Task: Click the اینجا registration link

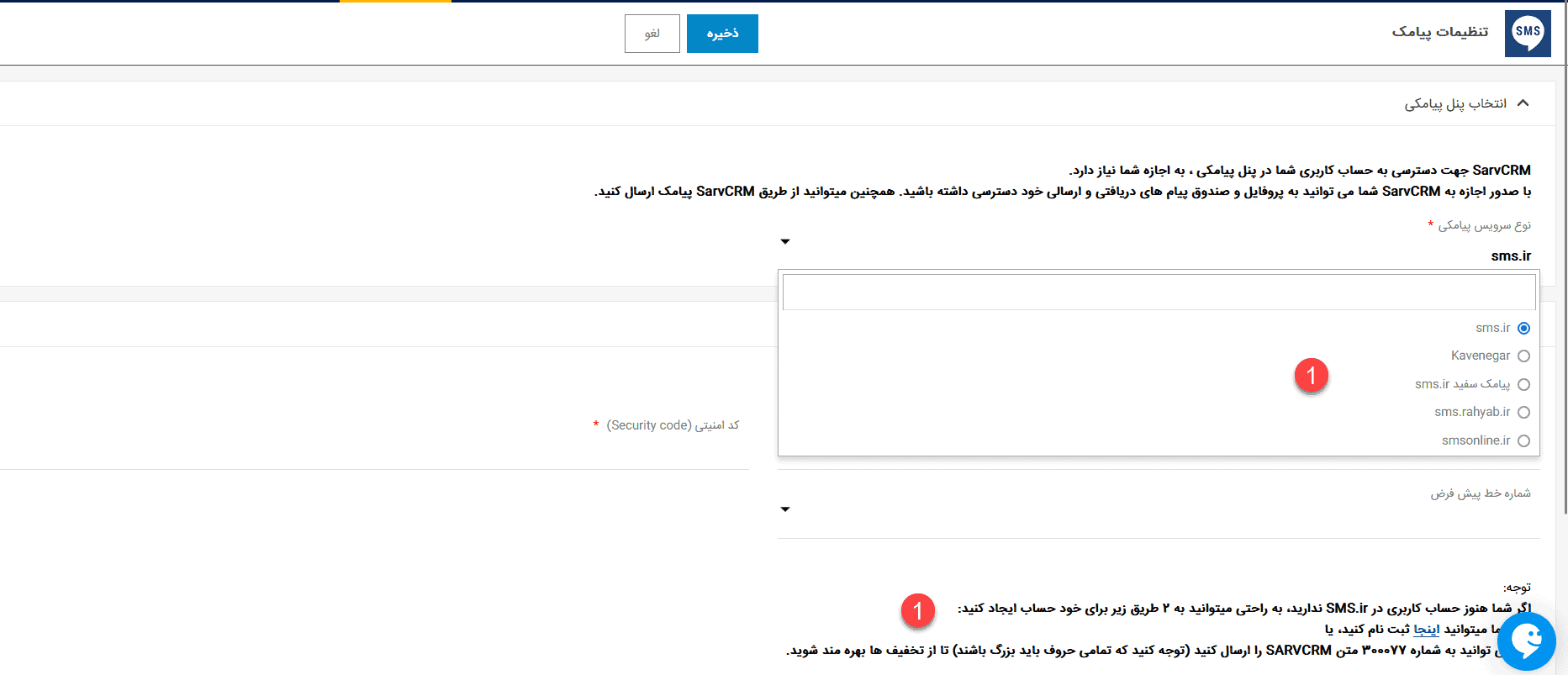Action: pos(1427,629)
